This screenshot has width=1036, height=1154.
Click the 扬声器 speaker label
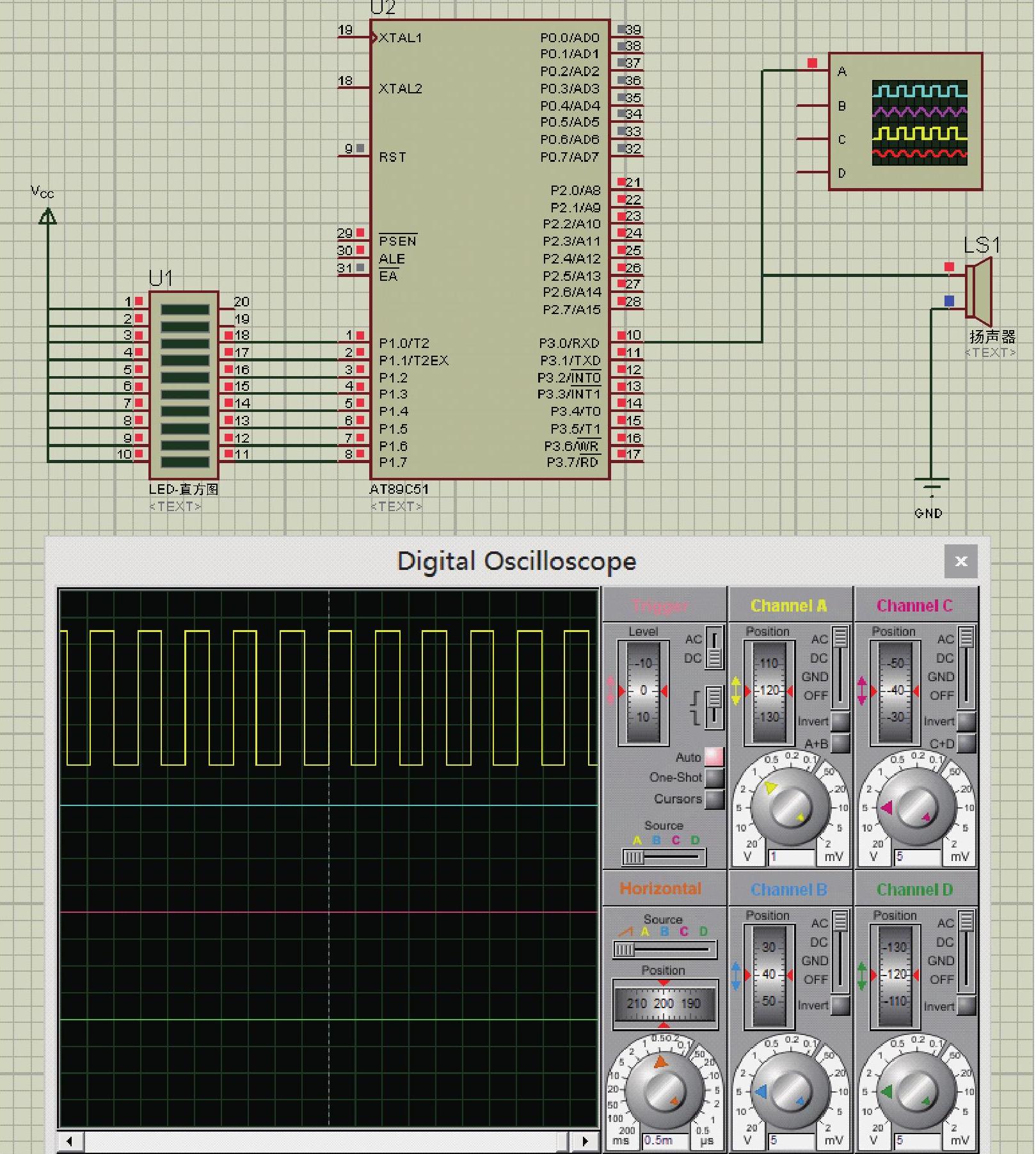(992, 336)
